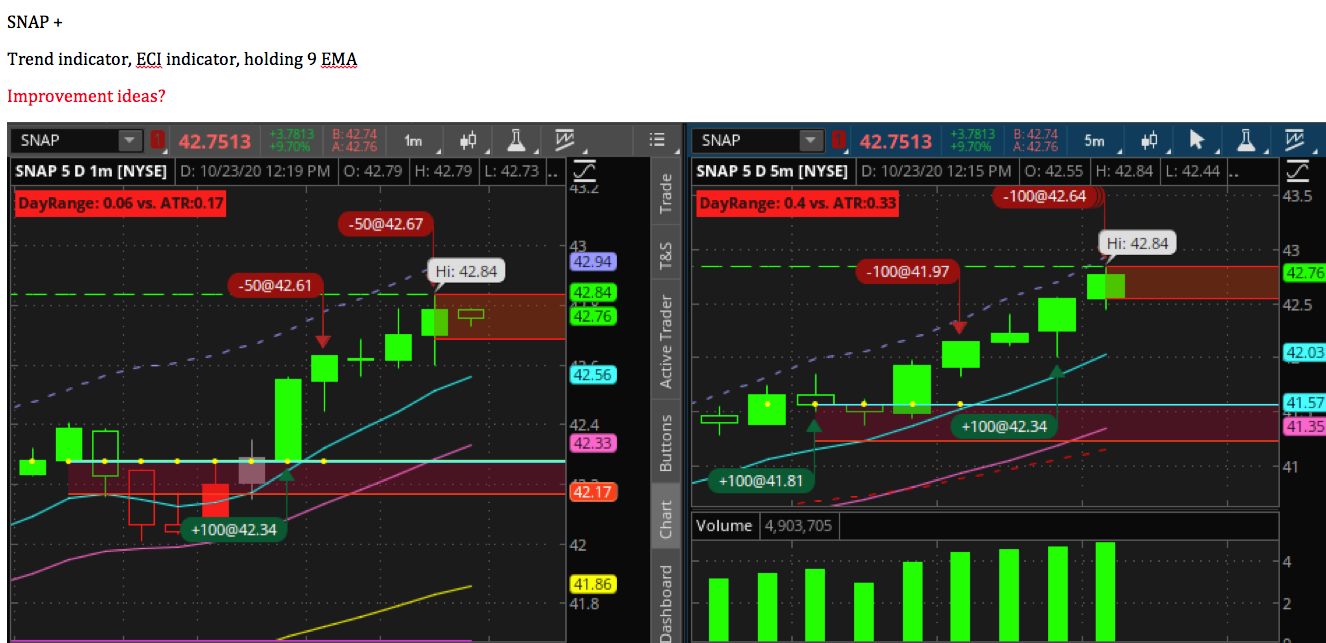Open the symbol dropdown arrow in the right 5m chart

coord(812,141)
